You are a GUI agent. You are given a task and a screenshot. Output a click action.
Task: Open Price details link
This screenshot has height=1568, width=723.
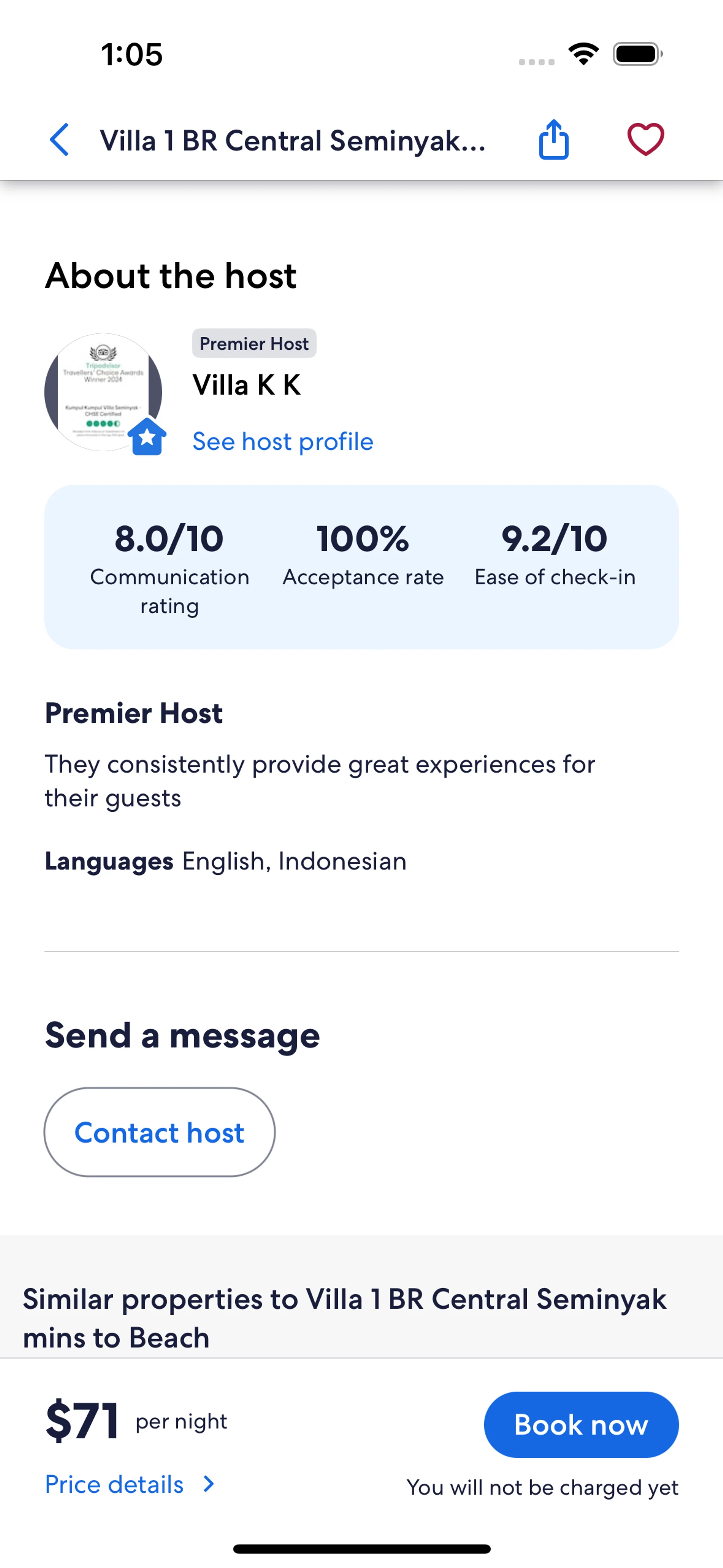(114, 1485)
